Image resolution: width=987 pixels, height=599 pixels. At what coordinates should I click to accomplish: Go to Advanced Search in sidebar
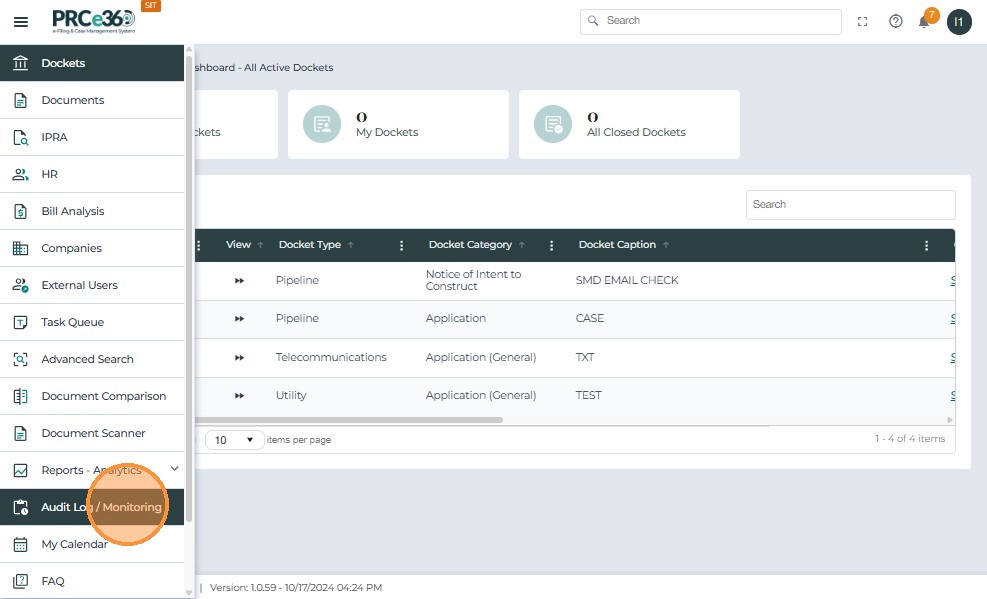pos(87,359)
